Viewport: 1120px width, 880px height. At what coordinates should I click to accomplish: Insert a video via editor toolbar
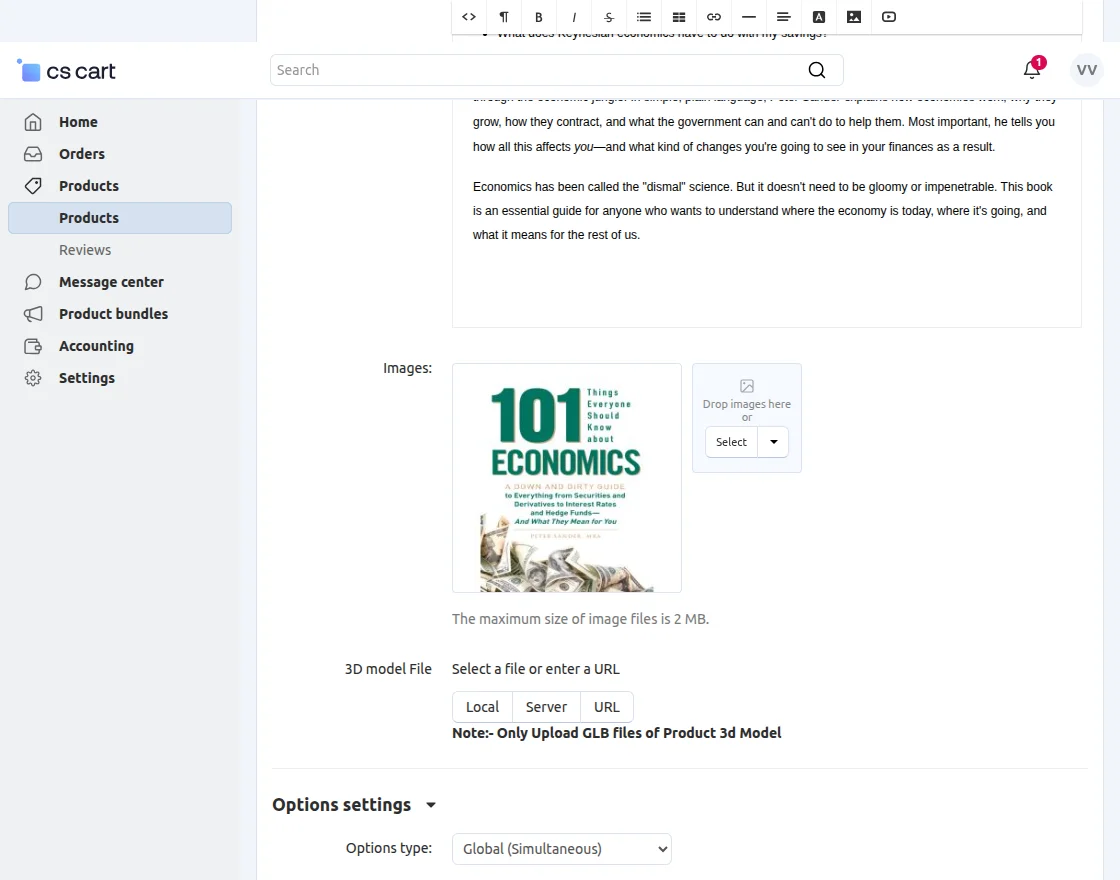click(889, 17)
